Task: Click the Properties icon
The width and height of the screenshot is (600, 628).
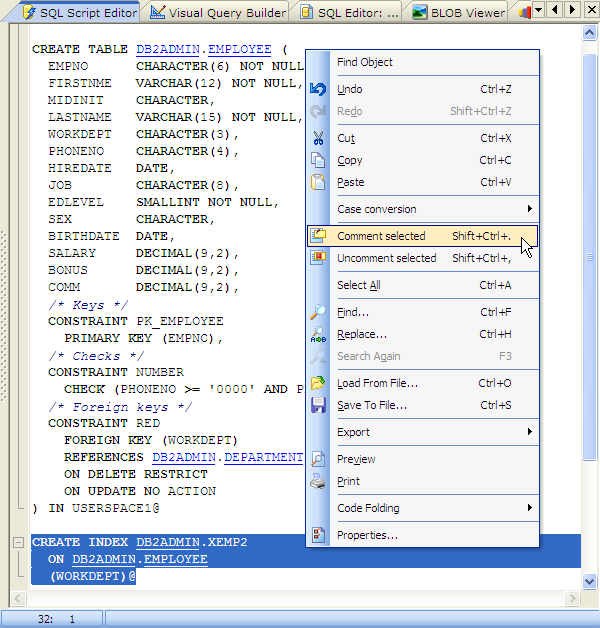Action: pos(318,535)
